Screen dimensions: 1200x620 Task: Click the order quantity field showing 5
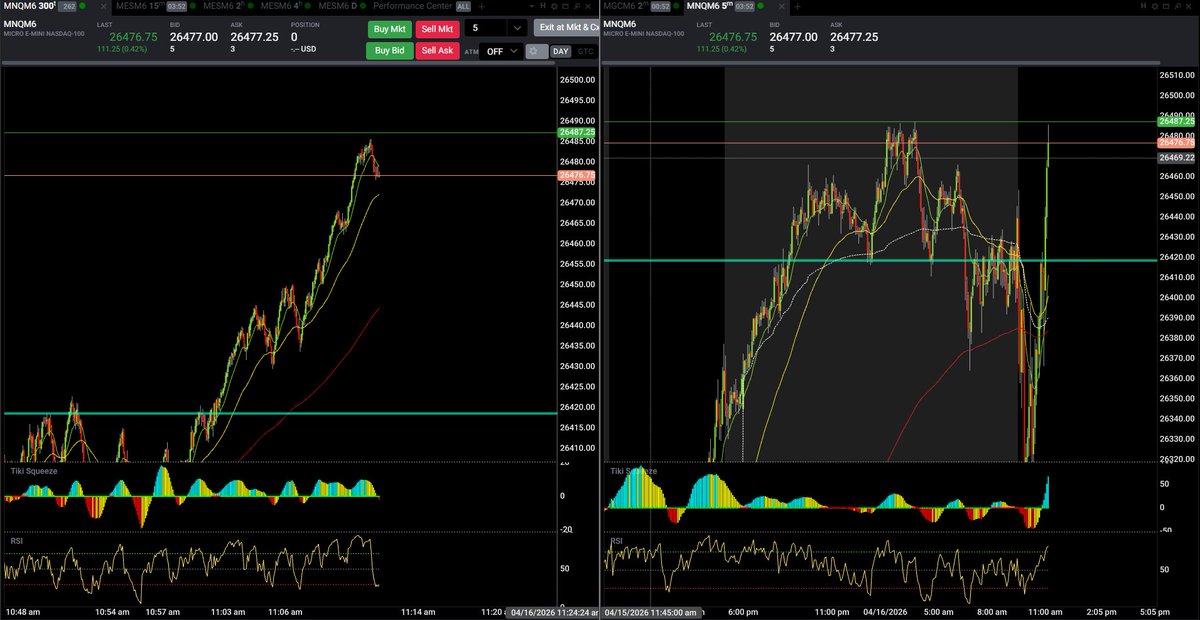486,29
